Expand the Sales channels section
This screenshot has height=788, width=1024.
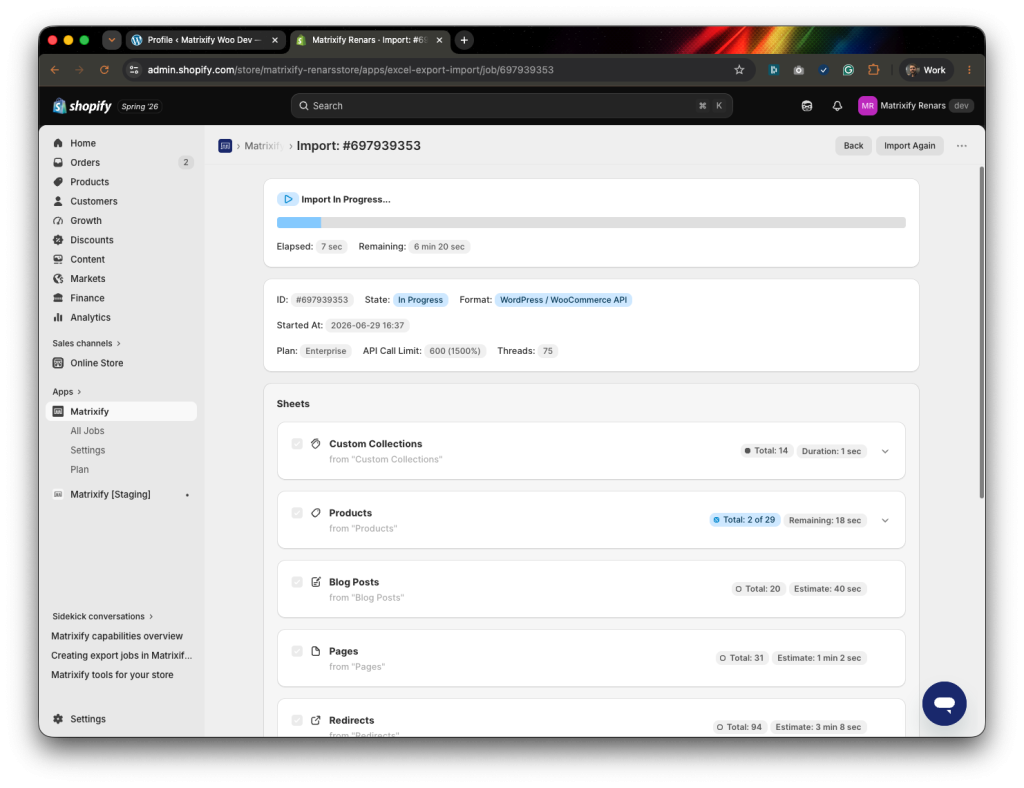point(86,343)
